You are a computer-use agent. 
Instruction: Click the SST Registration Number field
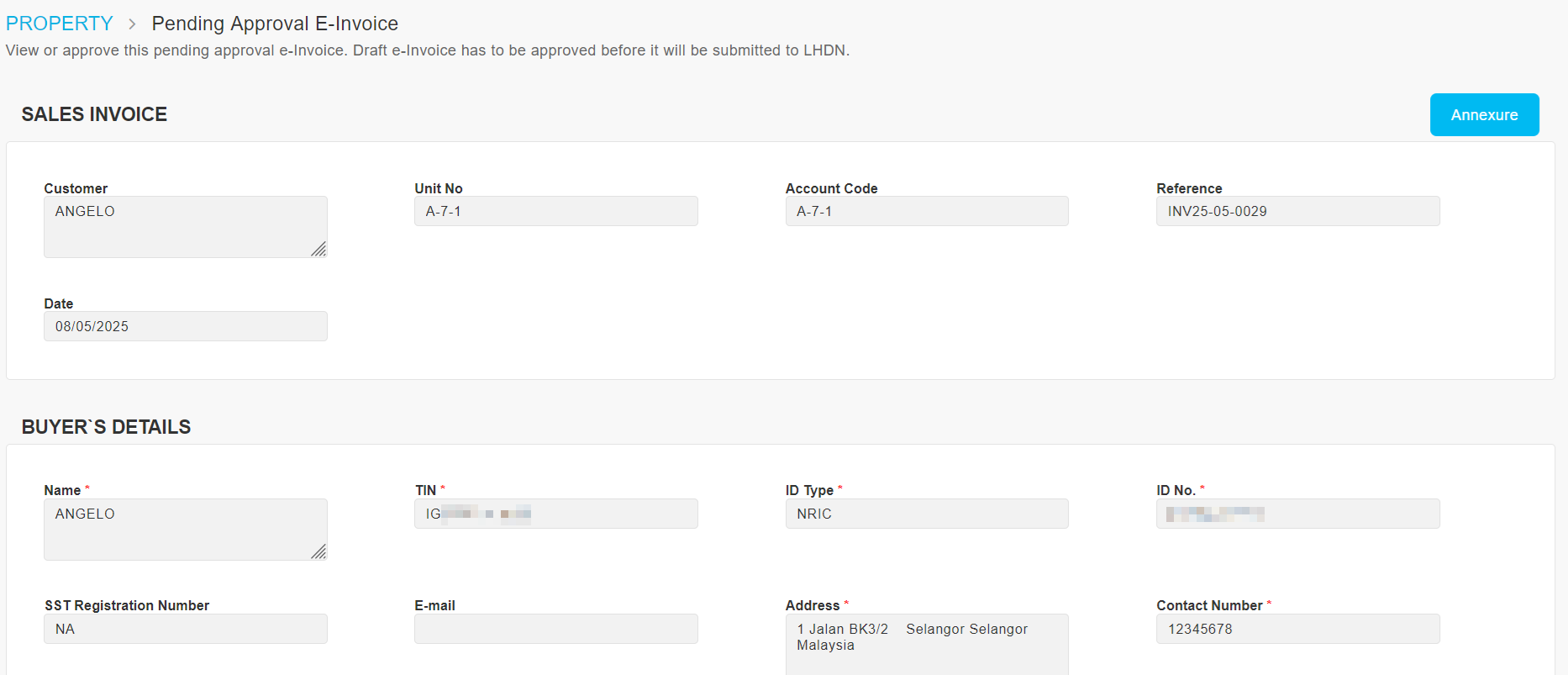click(186, 629)
